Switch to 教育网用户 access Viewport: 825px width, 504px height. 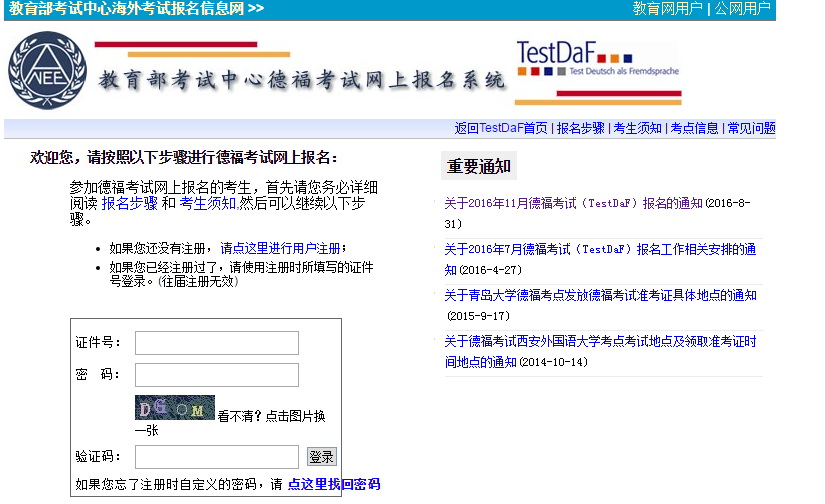[x=667, y=9]
